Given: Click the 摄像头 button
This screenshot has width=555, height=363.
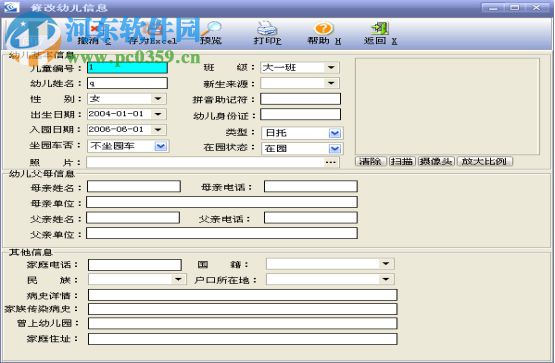Looking at the screenshot, I should tap(436, 161).
